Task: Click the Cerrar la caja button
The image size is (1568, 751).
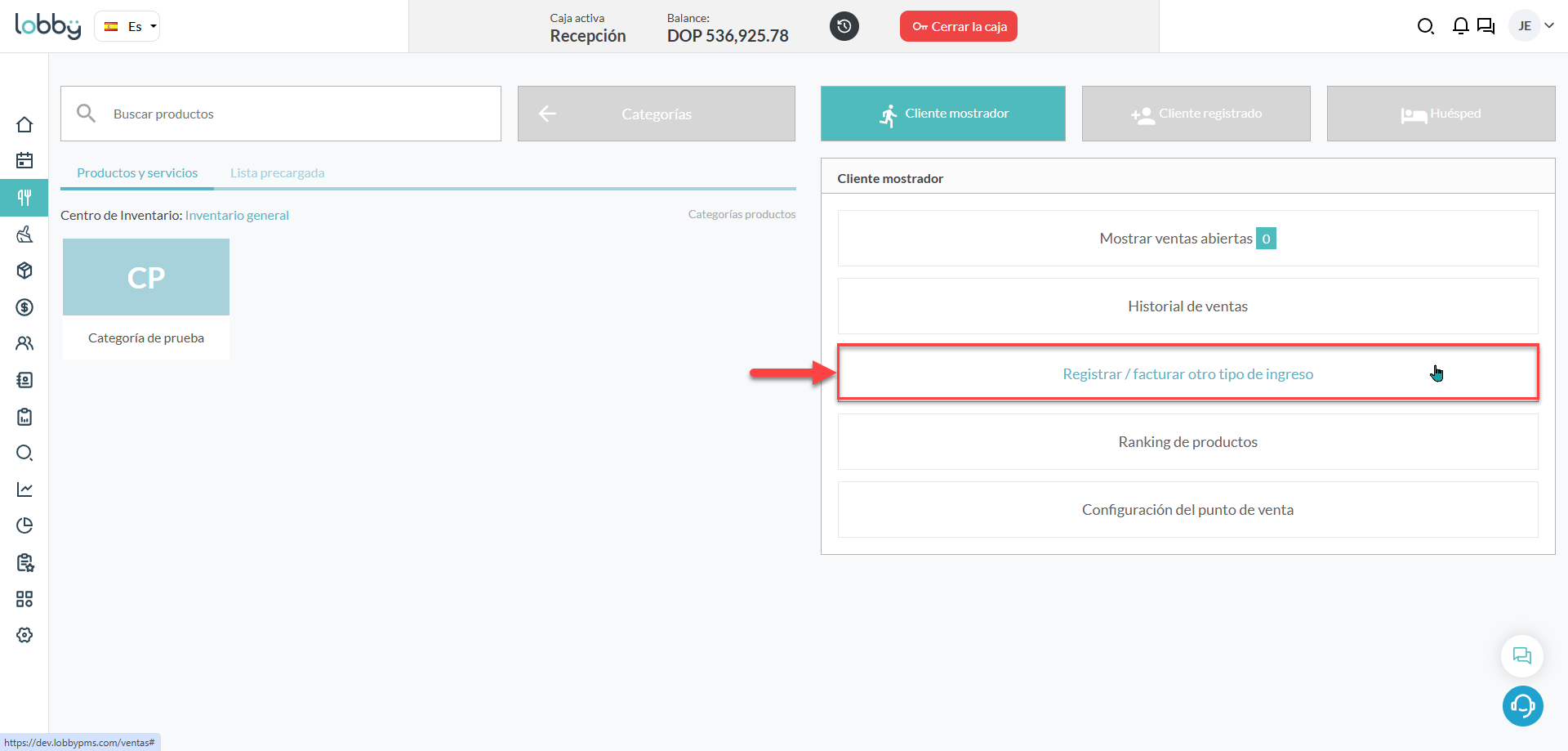Action: (959, 26)
